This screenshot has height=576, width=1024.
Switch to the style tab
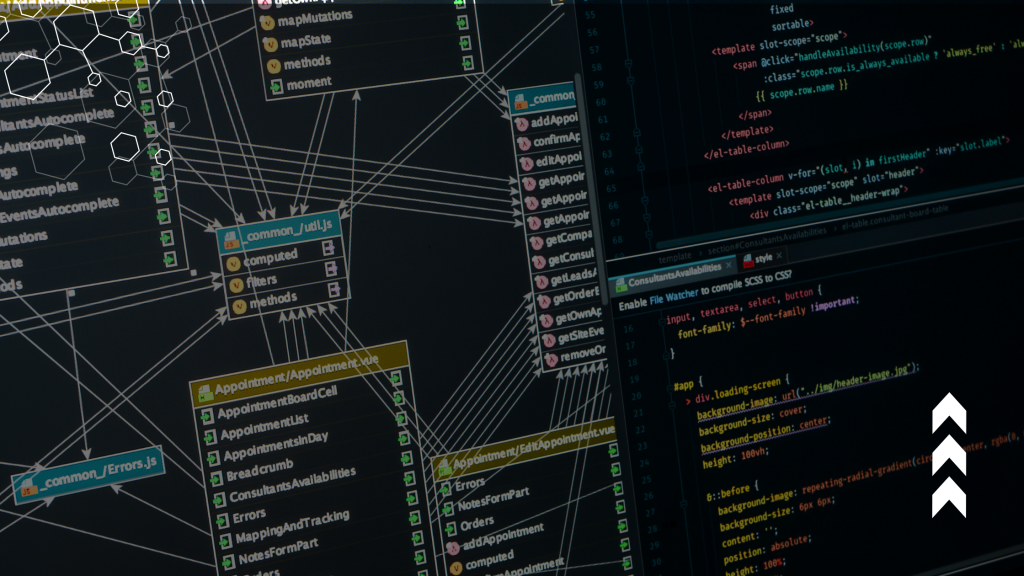764,257
